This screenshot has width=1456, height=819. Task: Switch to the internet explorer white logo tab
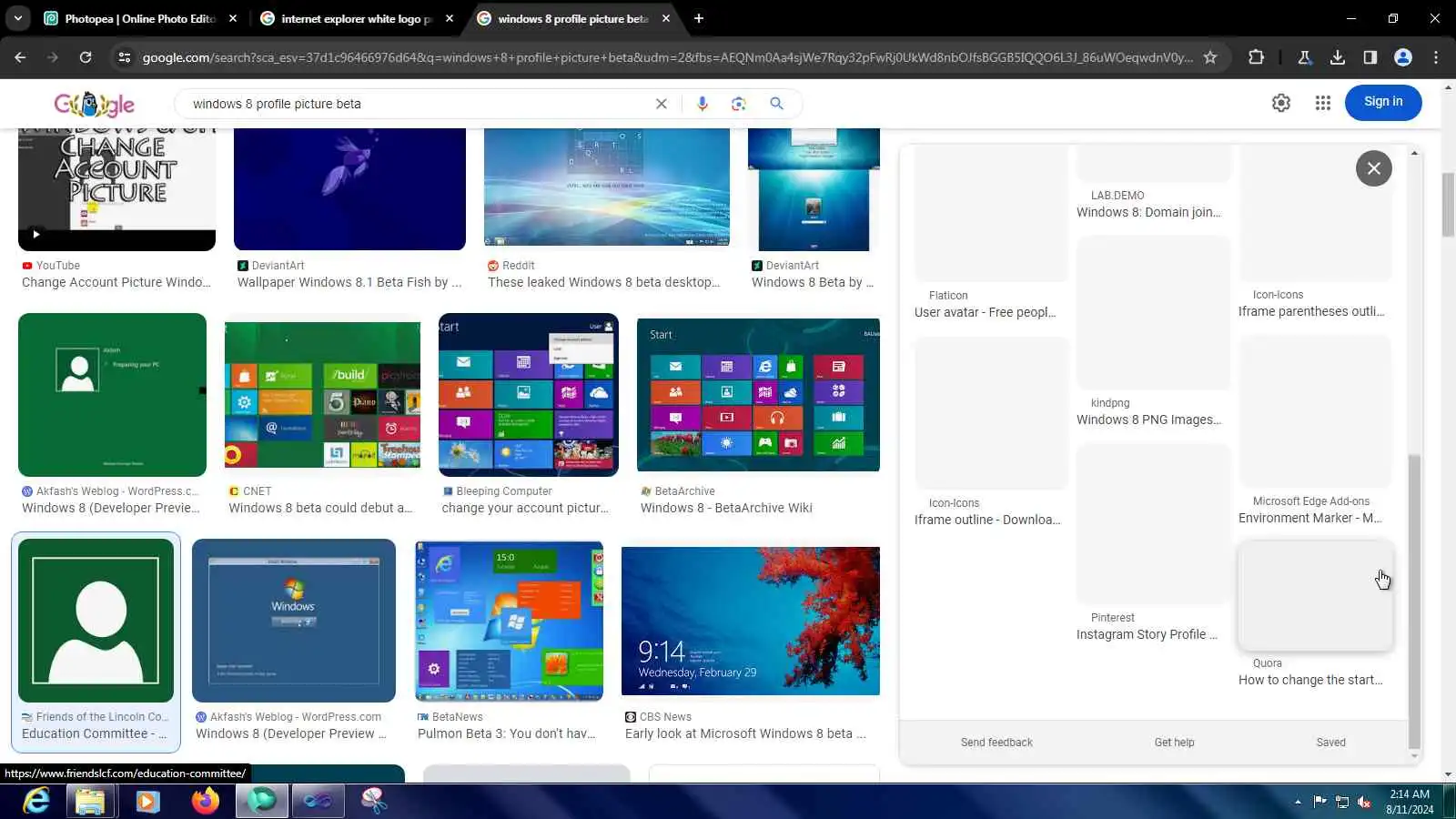357,18
